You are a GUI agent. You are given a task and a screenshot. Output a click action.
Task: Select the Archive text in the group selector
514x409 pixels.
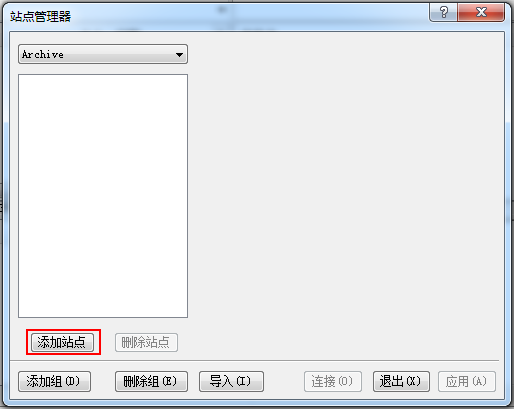[43, 54]
